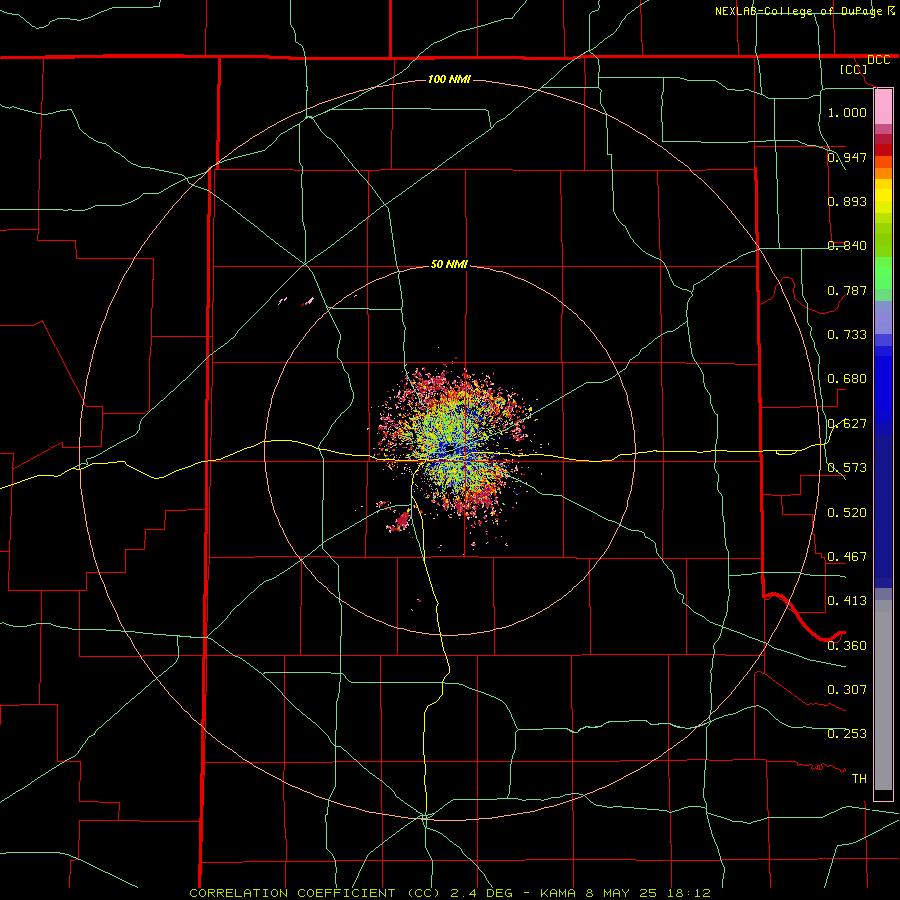Select the 0.253 scale value
Image resolution: width=900 pixels, height=900 pixels.
click(847, 734)
